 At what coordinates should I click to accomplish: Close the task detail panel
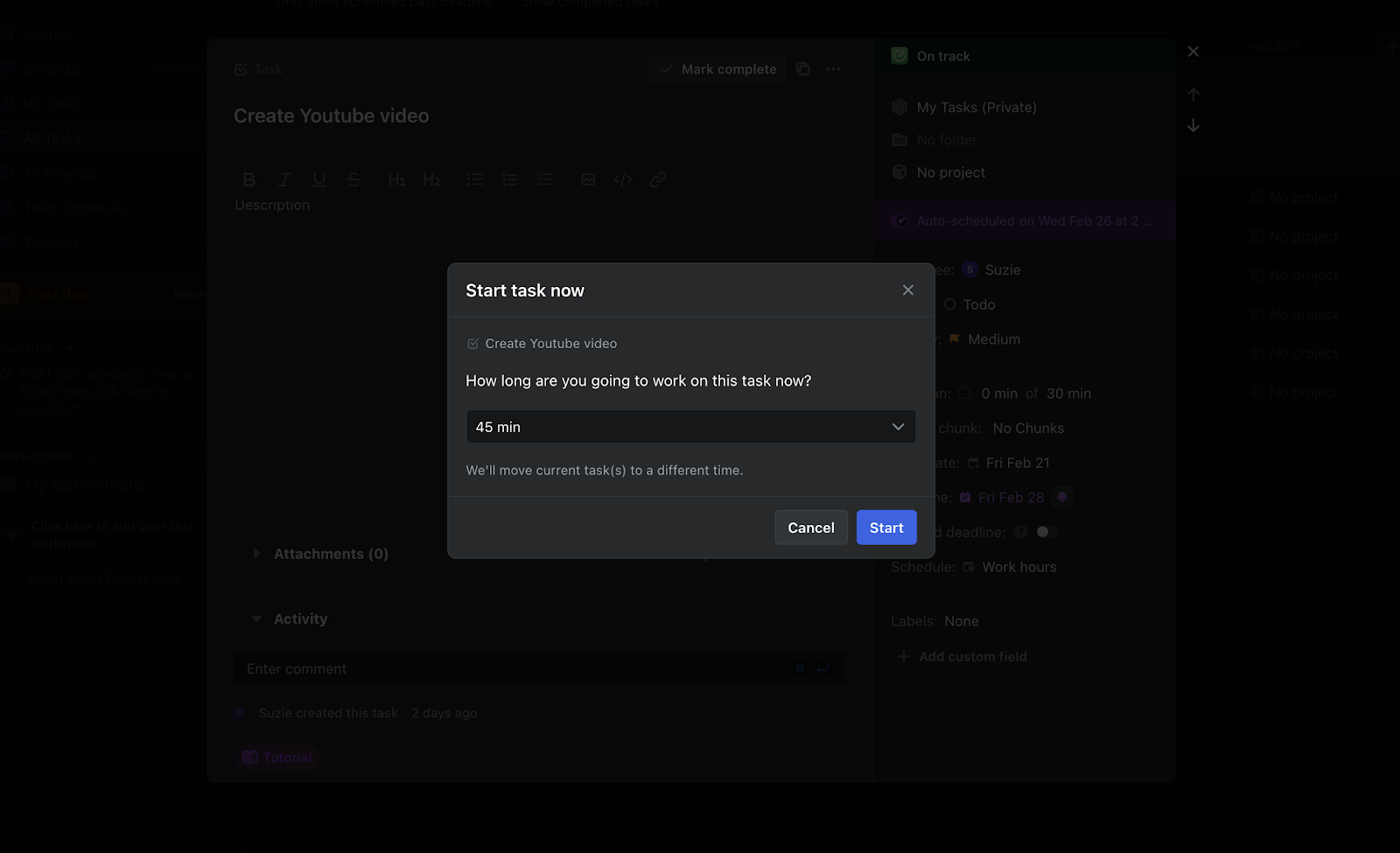pyautogui.click(x=1193, y=52)
